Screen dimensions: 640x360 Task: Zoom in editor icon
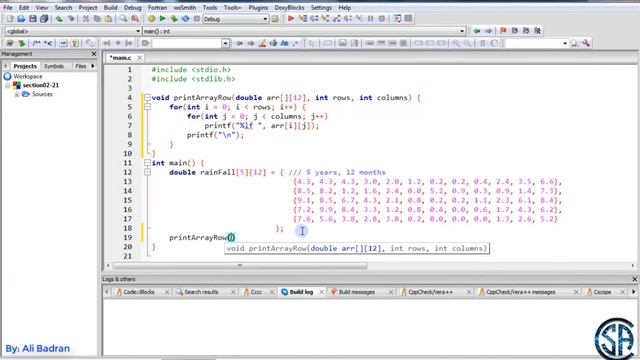tap(456, 43)
